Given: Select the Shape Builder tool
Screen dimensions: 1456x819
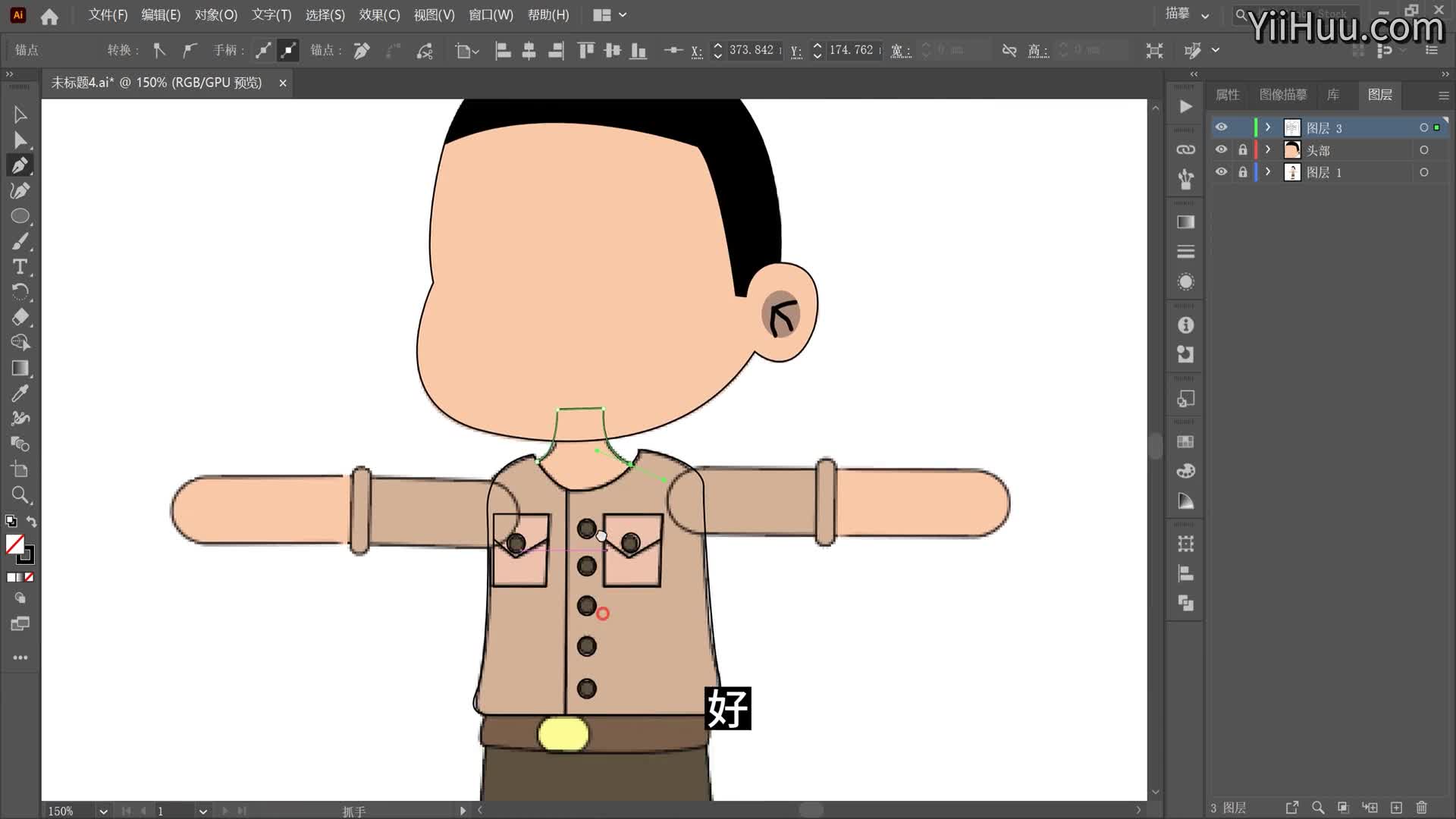Looking at the screenshot, I should tap(20, 343).
